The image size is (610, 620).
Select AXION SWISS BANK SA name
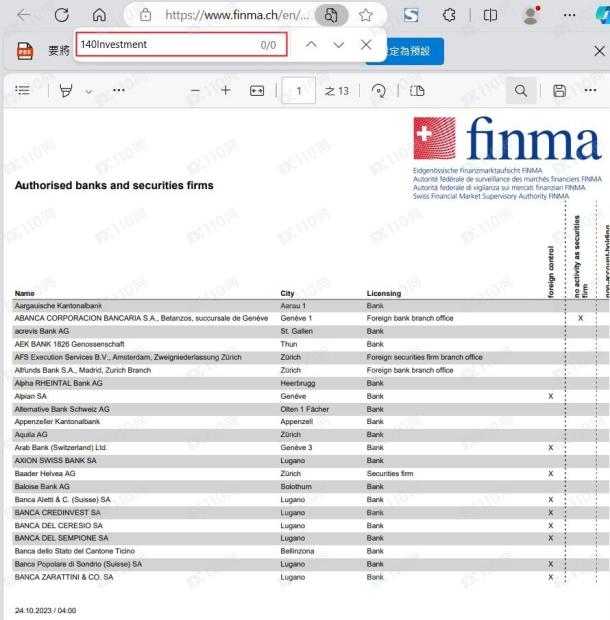(55, 461)
